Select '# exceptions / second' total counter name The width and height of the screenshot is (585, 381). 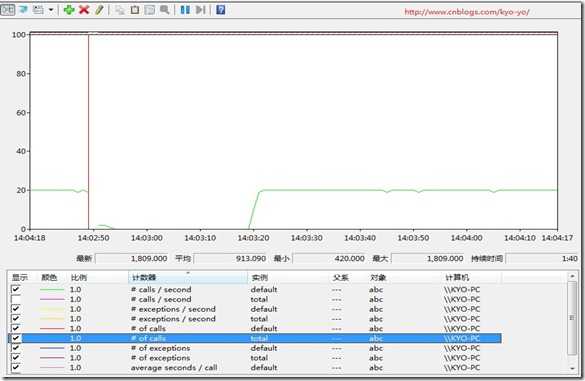(x=173, y=319)
